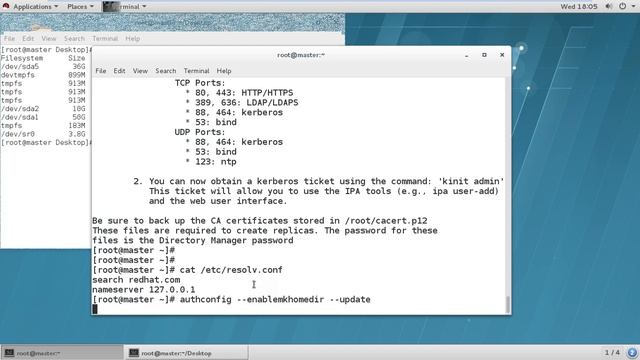Open Edit menu in root@master:~ terminal
This screenshot has width=640, height=360.
(x=119, y=71)
